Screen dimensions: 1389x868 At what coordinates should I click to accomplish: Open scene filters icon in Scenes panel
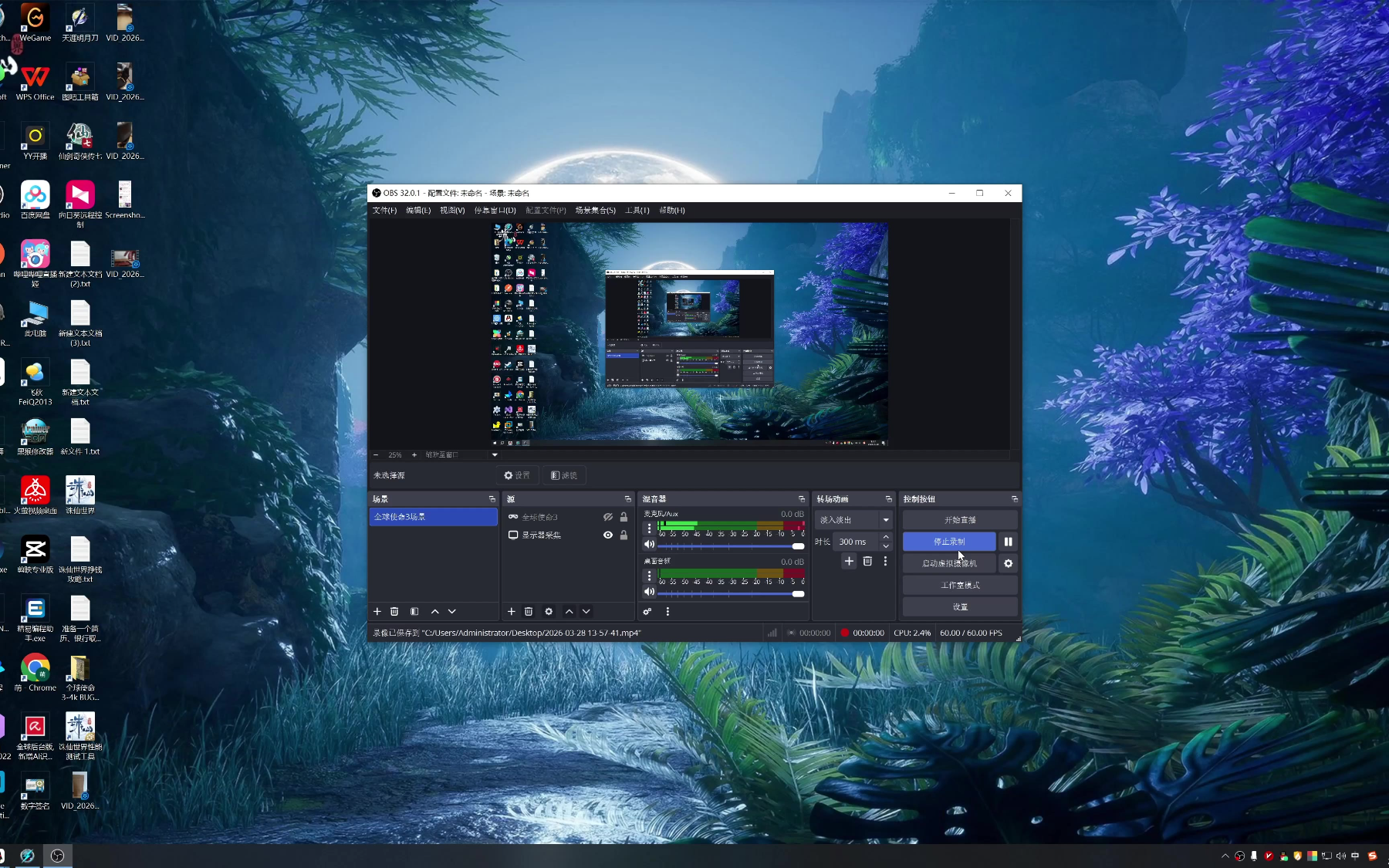[x=414, y=611]
